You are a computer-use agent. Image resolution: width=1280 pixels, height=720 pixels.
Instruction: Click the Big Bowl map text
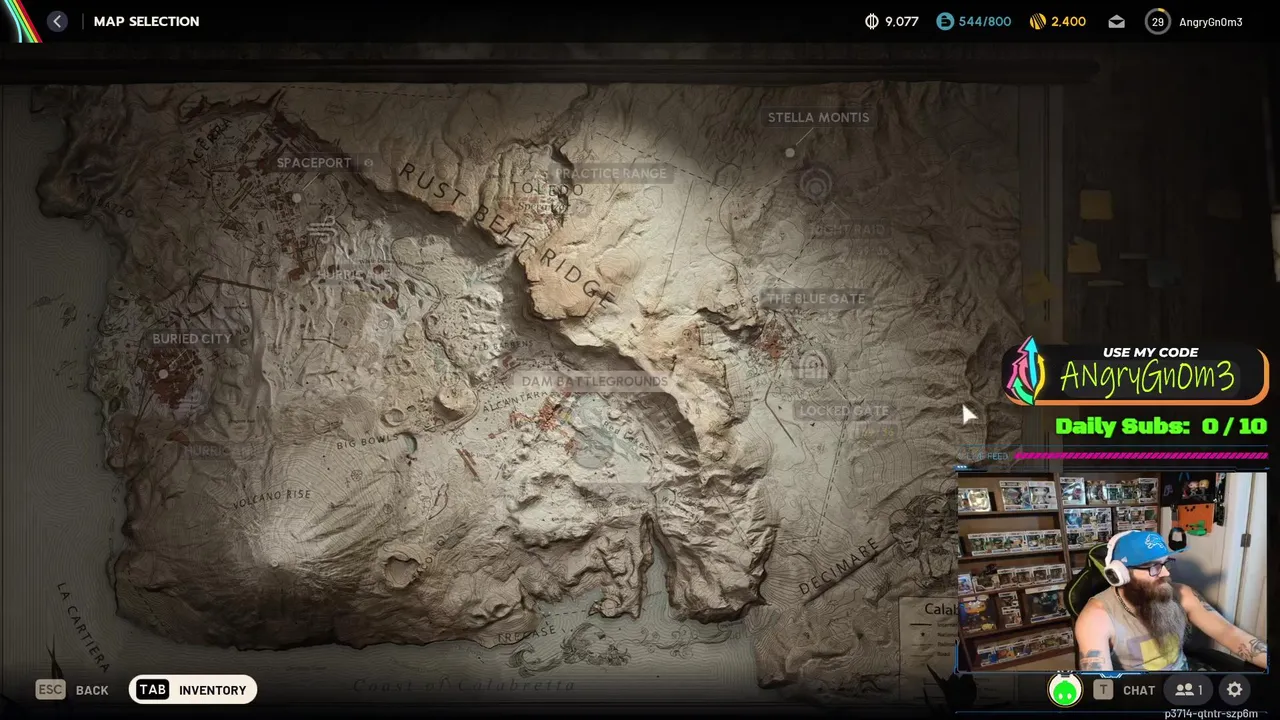coord(366,442)
